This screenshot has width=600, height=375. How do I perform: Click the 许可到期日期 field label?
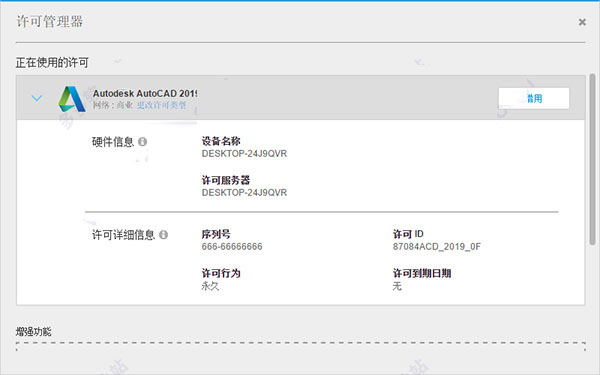[422, 273]
